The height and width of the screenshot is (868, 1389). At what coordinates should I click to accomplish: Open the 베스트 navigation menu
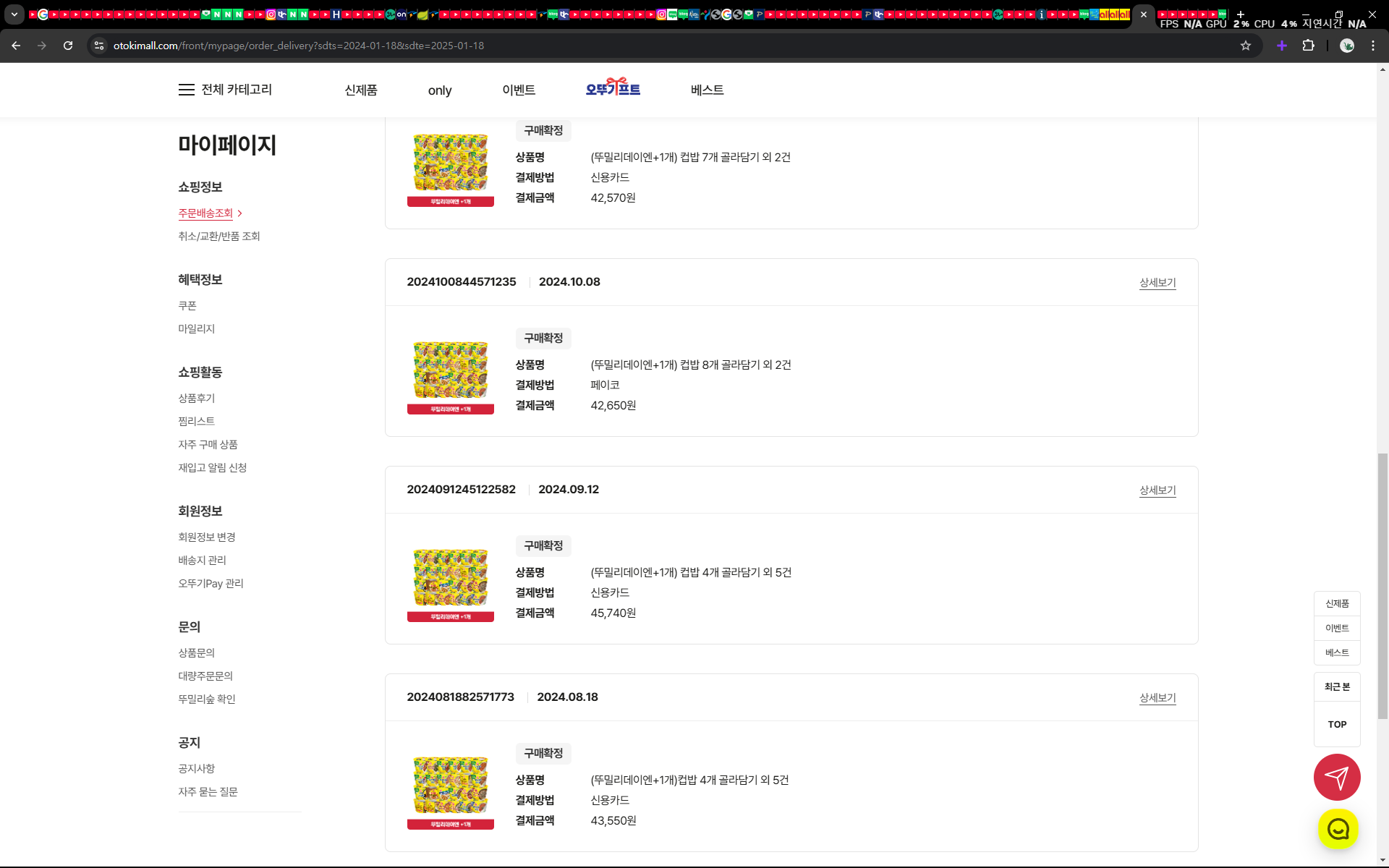(x=707, y=90)
